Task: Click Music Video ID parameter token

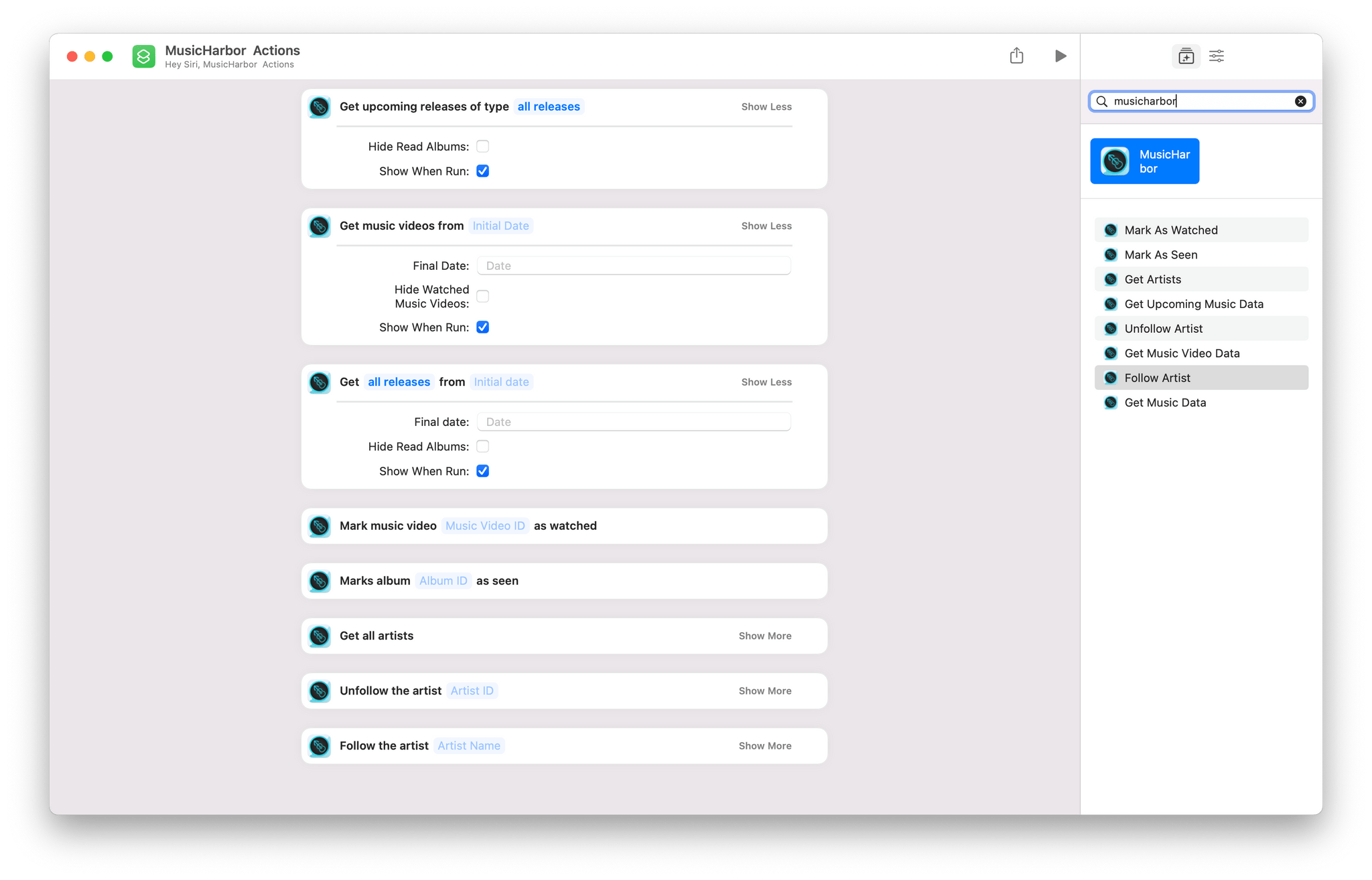Action: (485, 526)
